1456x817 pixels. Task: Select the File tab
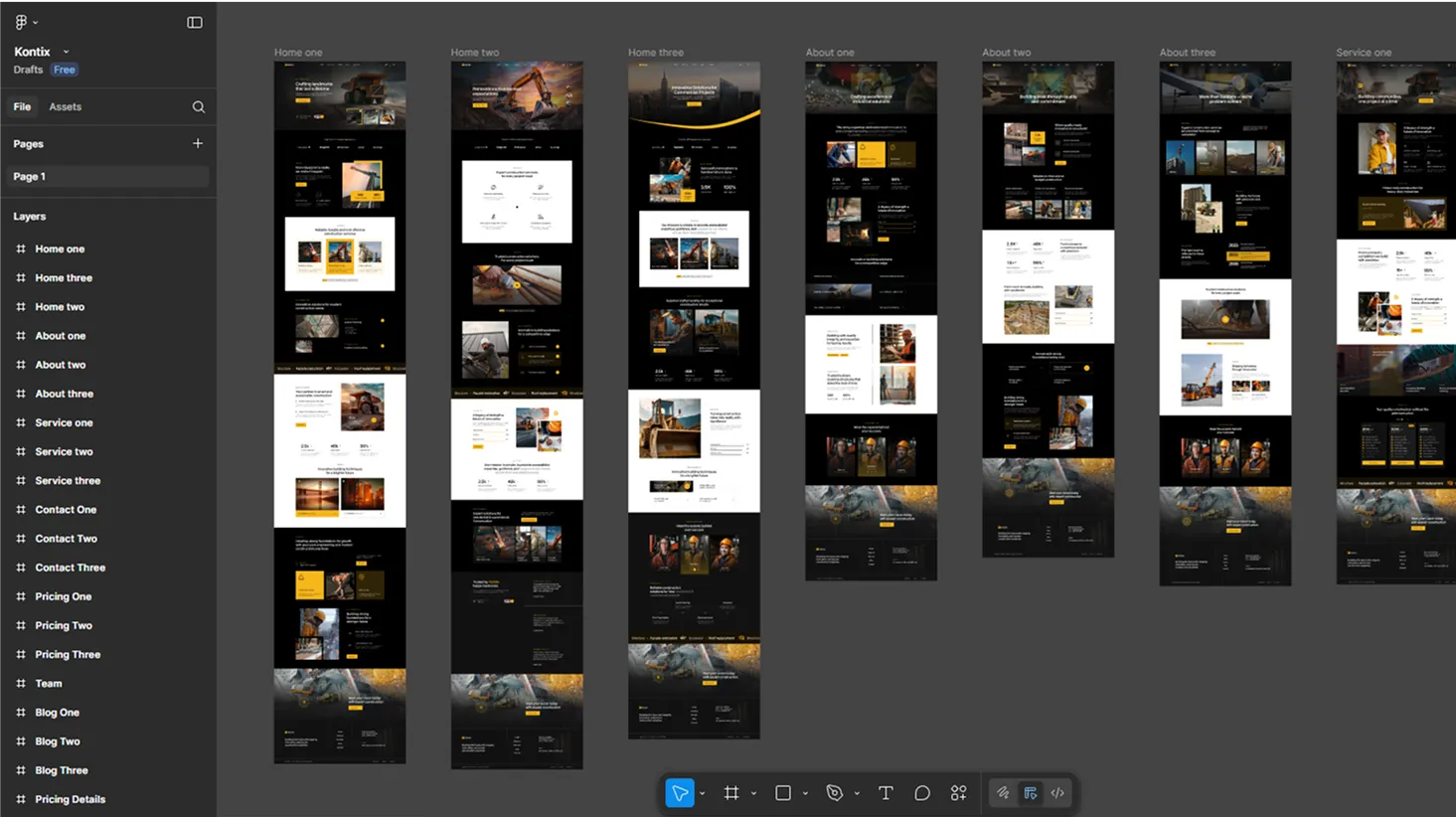[22, 106]
